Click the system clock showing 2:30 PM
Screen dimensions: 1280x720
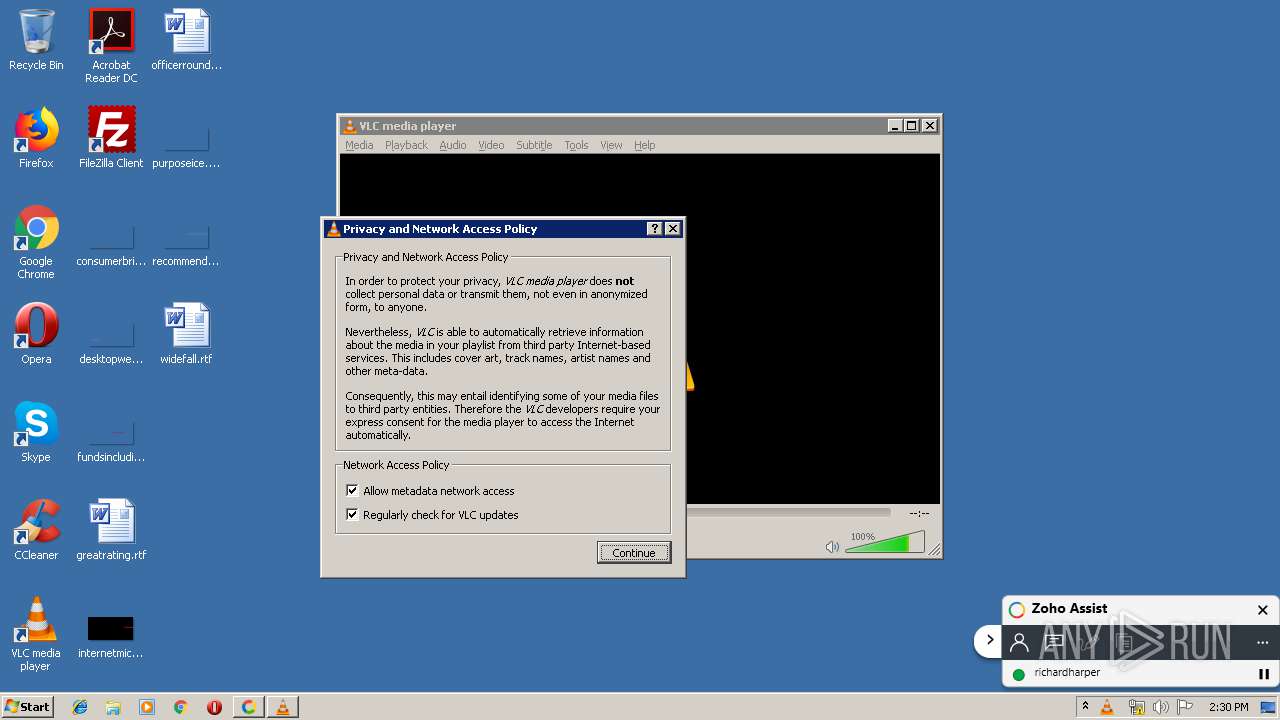[1228, 707]
